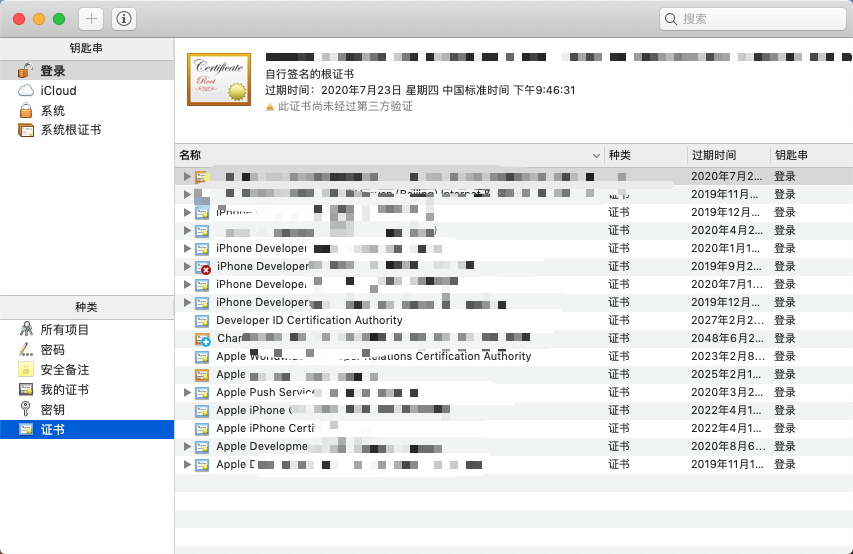Expand the revoked iPhone Developer certificate

coord(187,266)
